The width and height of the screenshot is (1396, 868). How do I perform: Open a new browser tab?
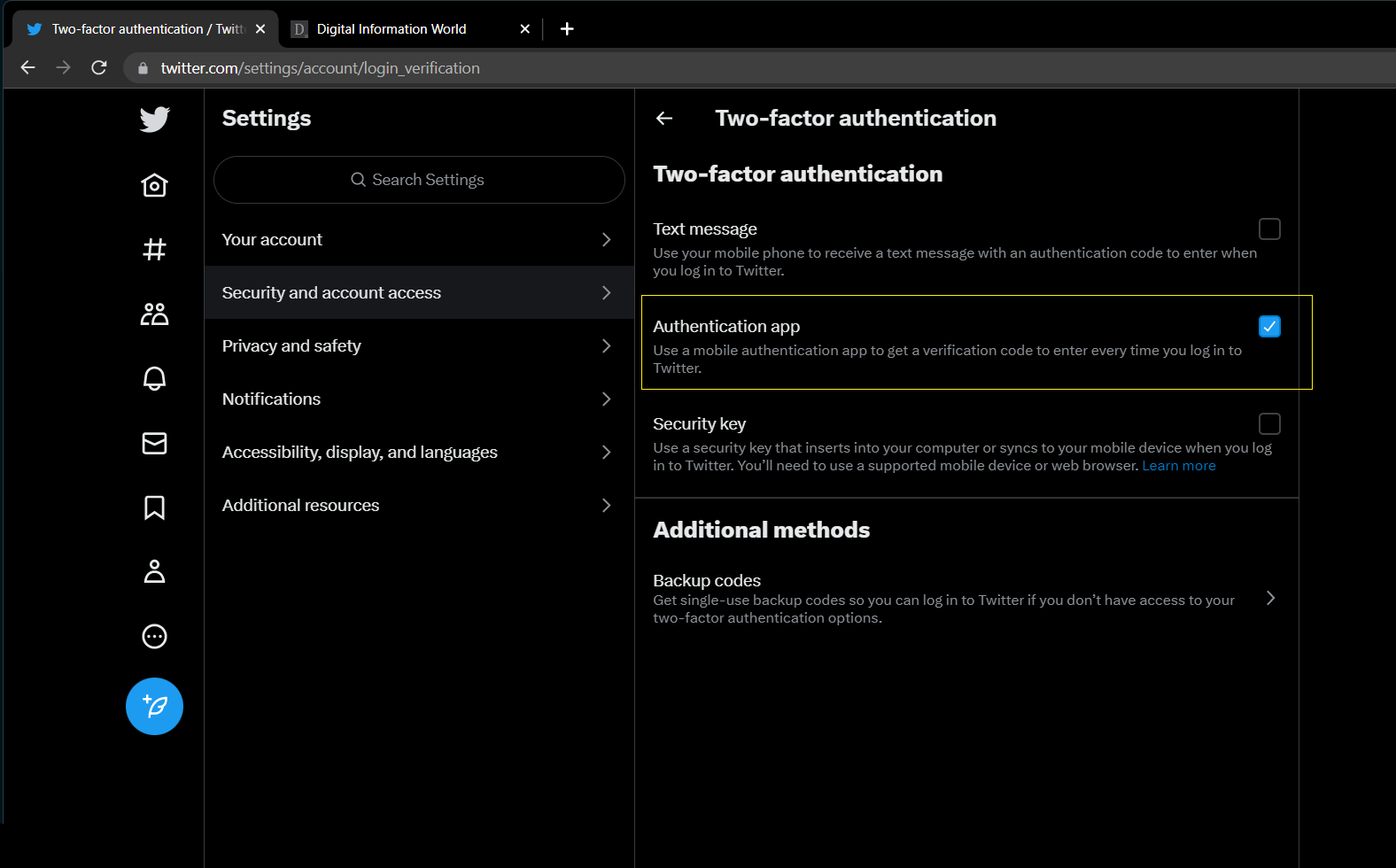pyautogui.click(x=567, y=29)
